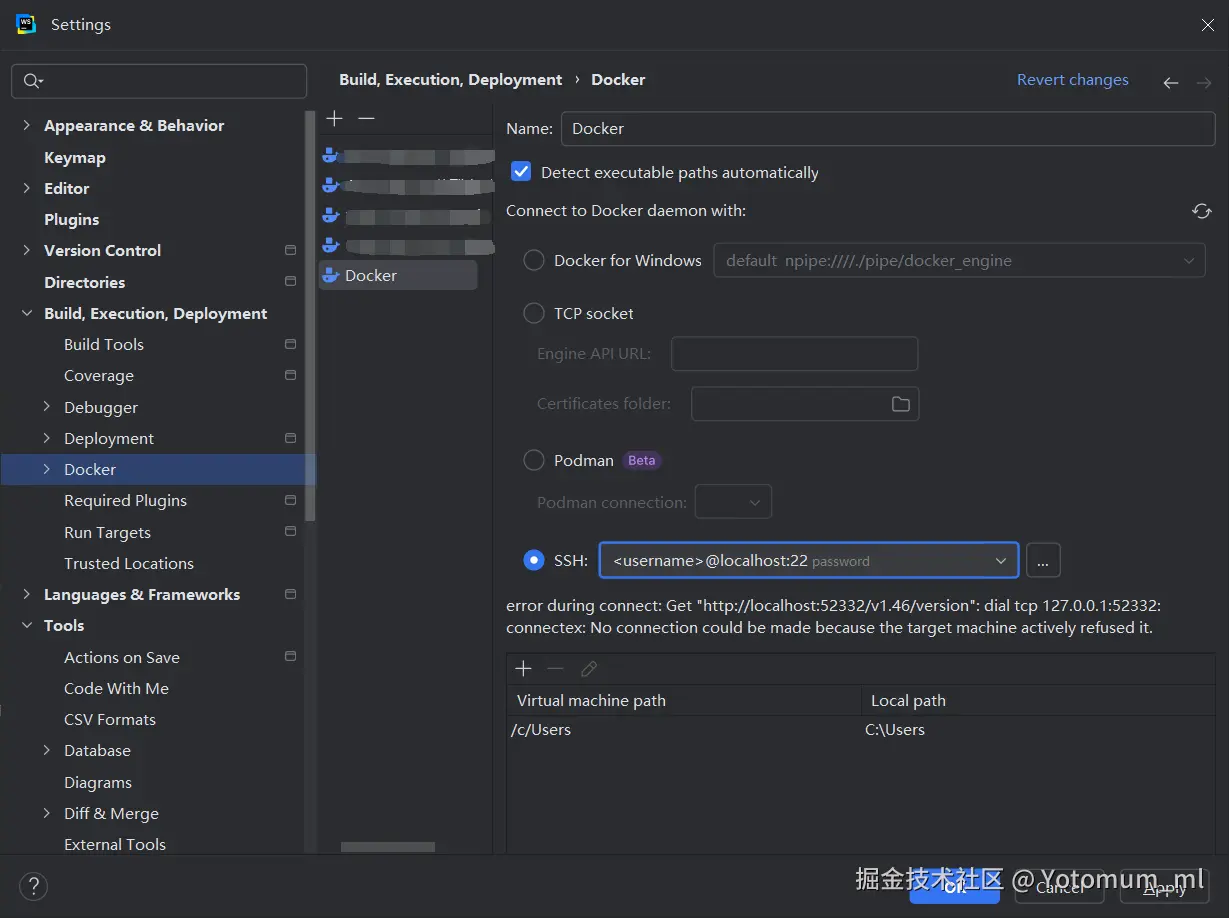Collapse the Tools section
1229x918 pixels.
[x=27, y=625]
